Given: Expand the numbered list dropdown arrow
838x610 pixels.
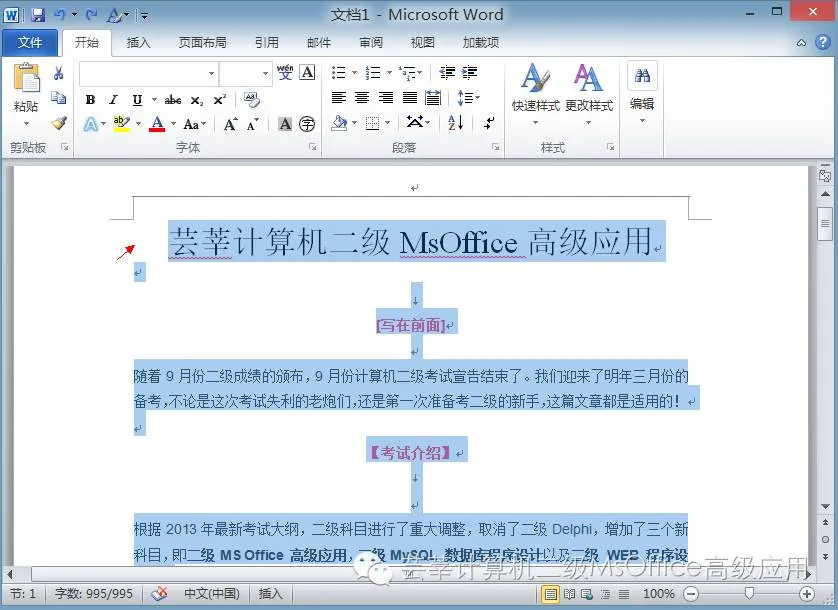Looking at the screenshot, I should (389, 72).
